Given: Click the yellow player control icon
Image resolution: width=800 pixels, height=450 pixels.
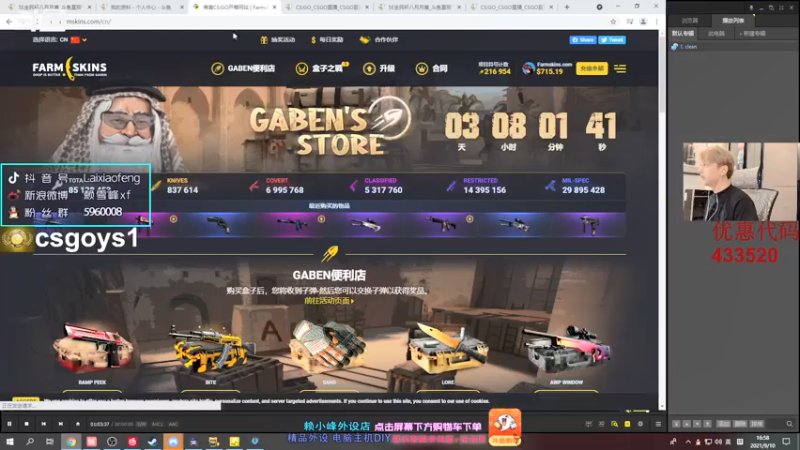Looking at the screenshot, I should tap(627, 424).
